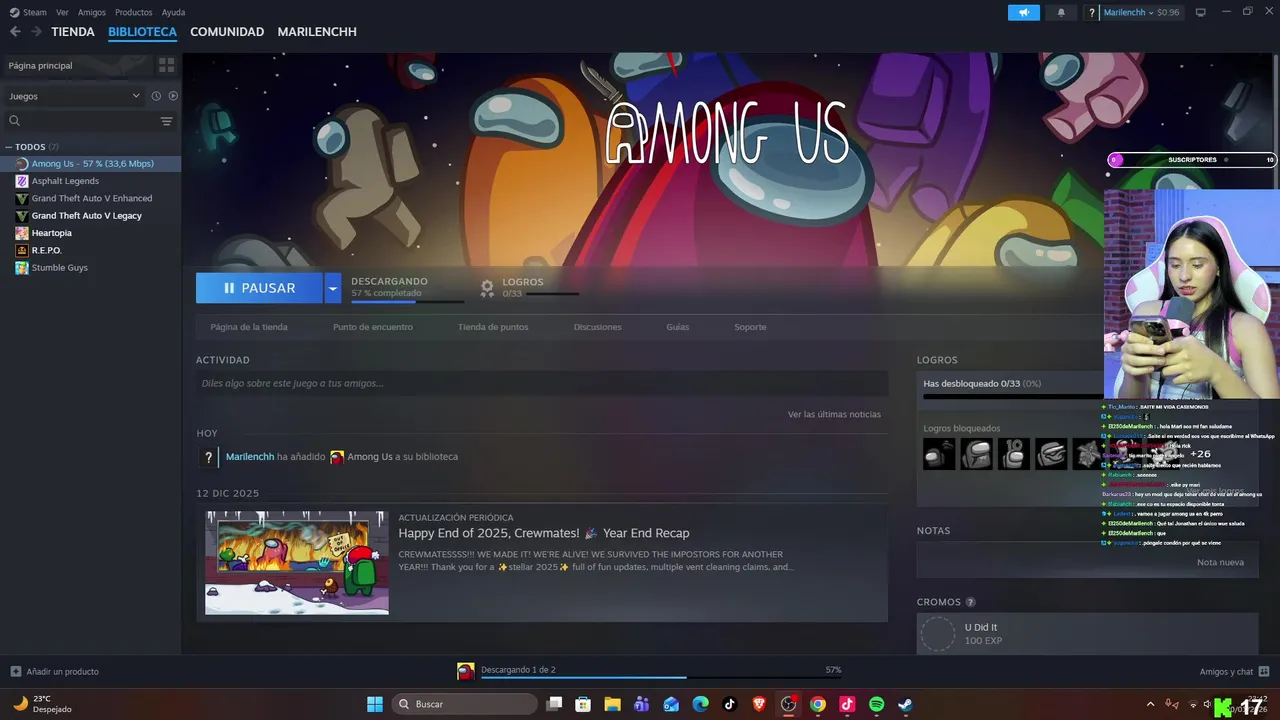Open the Productos menu
This screenshot has width=1280, height=720.
[x=134, y=12]
